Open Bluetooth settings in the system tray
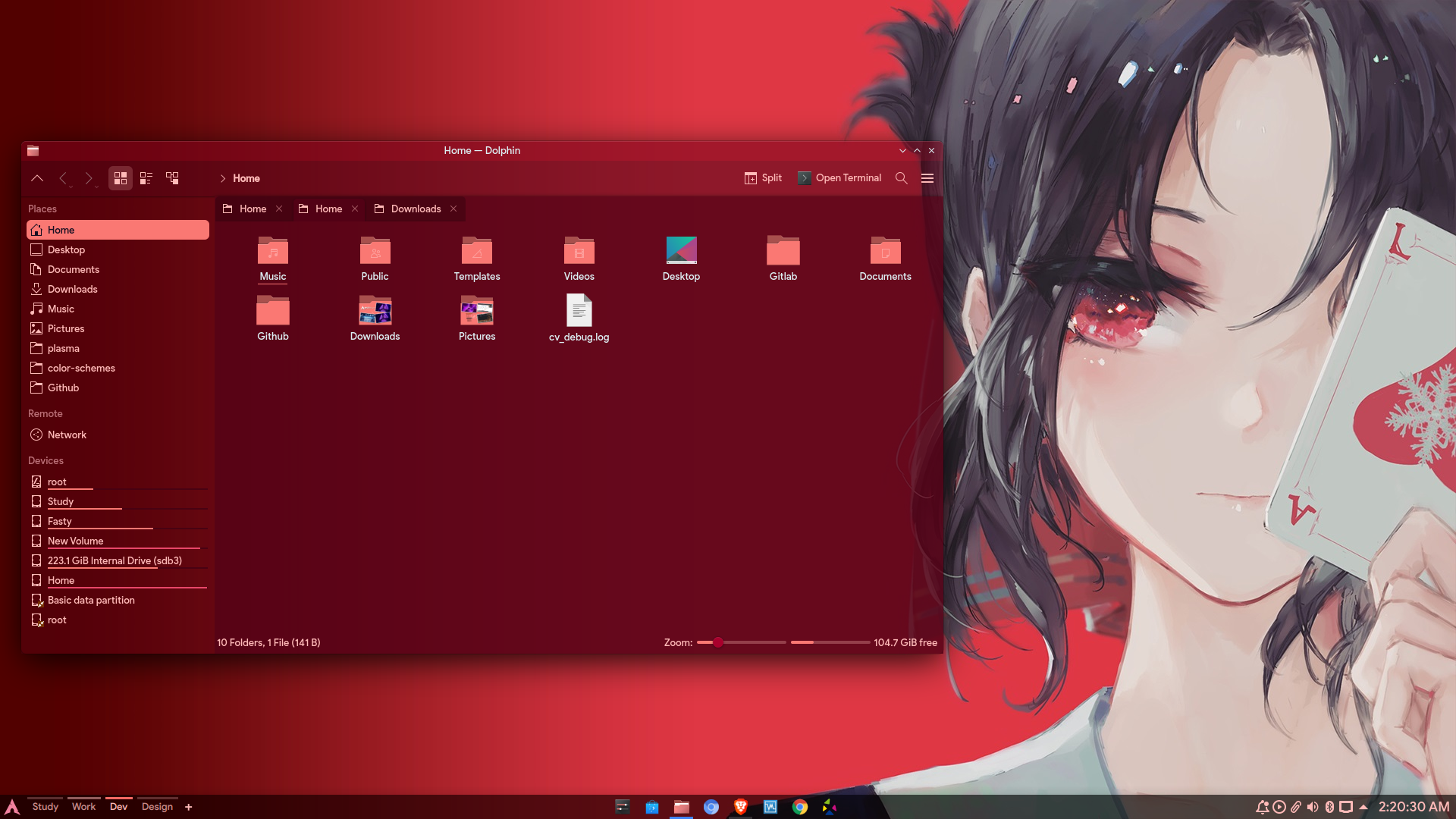Viewport: 1456px width, 819px height. (1329, 807)
